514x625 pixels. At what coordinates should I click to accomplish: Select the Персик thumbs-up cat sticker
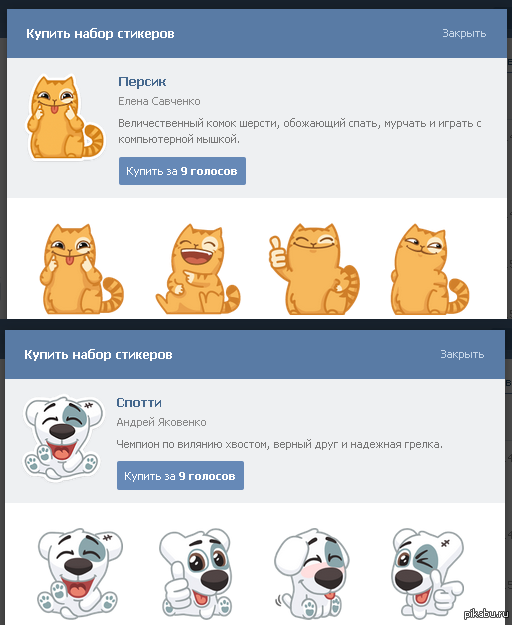(x=314, y=269)
